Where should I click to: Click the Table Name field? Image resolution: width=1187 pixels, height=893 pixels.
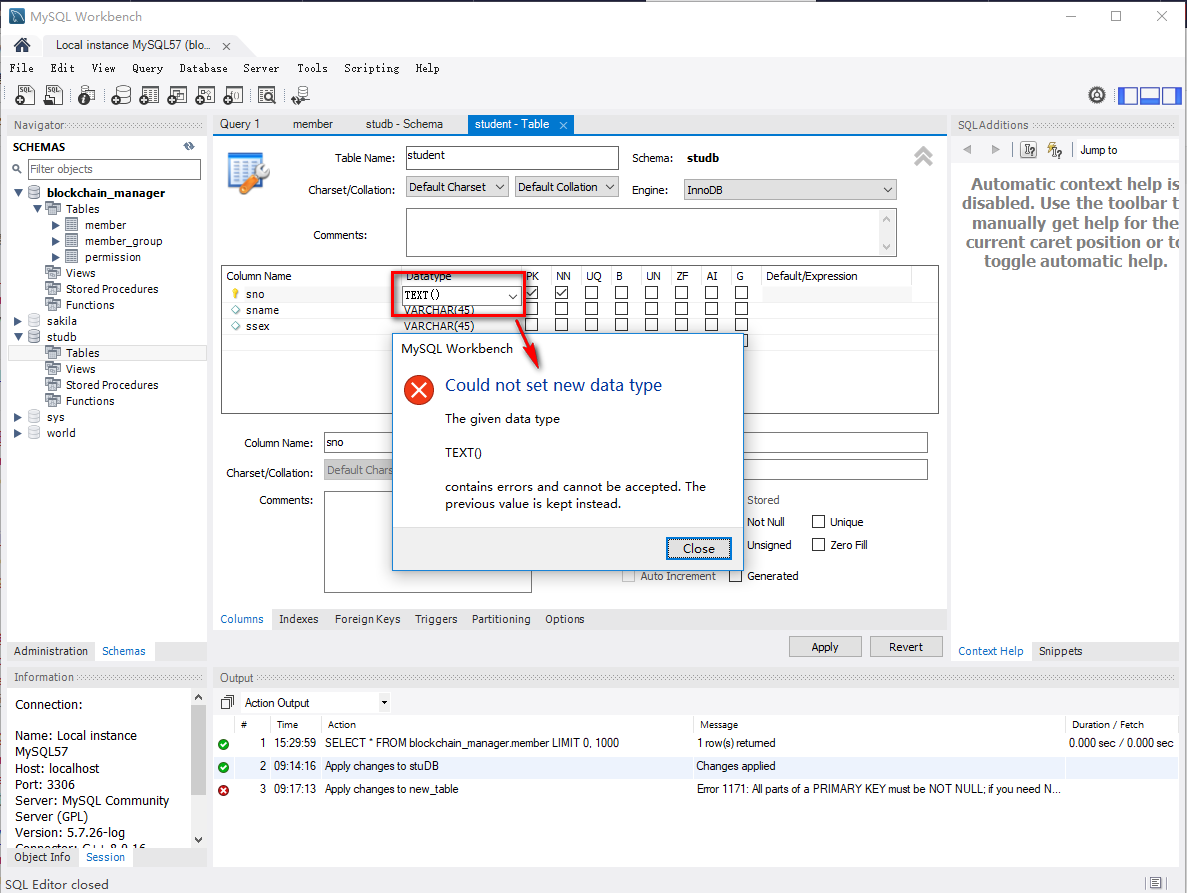pos(512,157)
